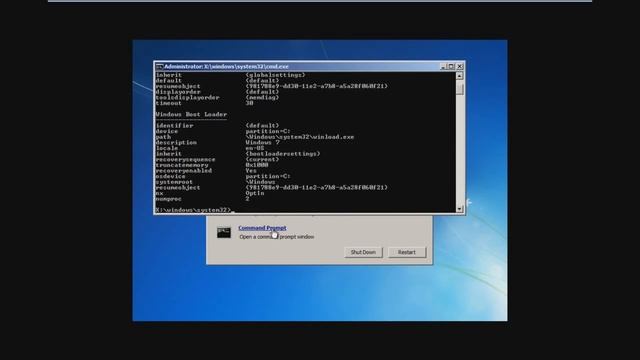Click 'Open a command prompt window' description text

277,237
